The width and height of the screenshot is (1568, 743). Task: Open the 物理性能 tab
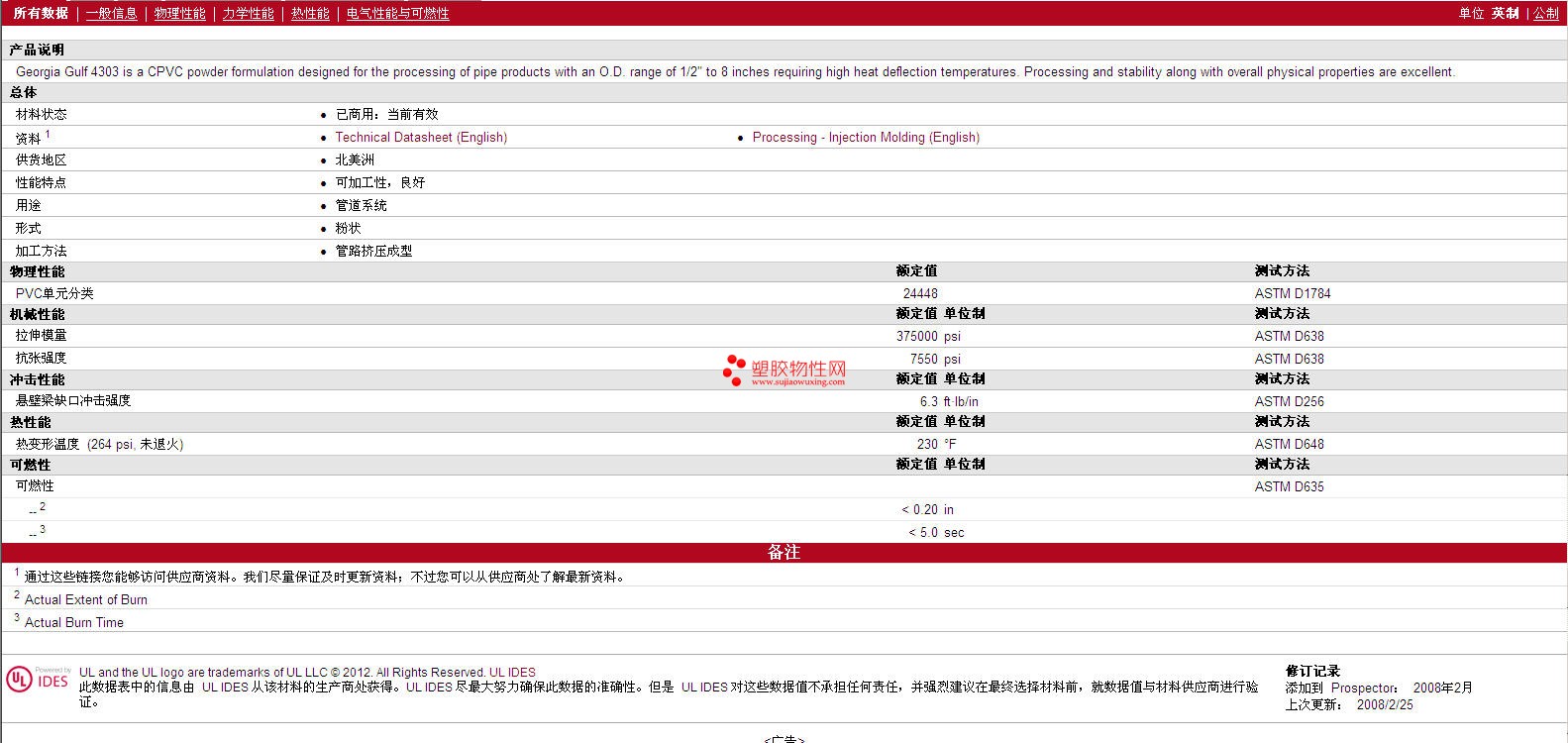point(180,13)
